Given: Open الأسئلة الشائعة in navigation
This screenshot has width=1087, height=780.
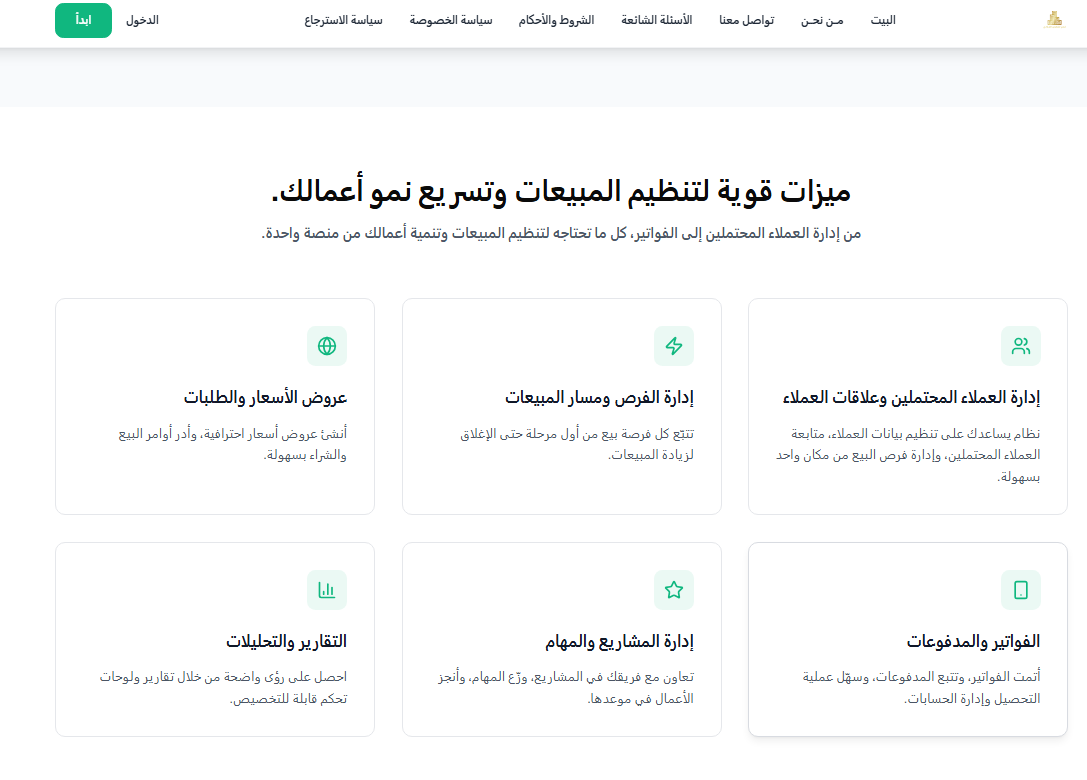Looking at the screenshot, I should click(656, 20).
